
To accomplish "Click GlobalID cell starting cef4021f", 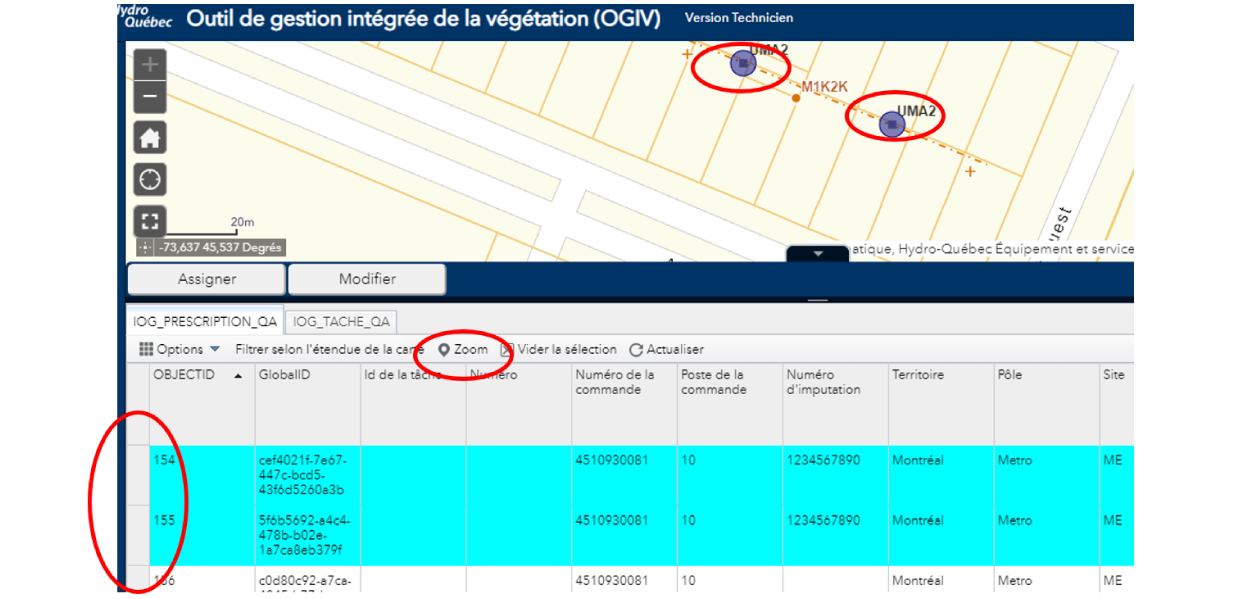I will (307, 475).
